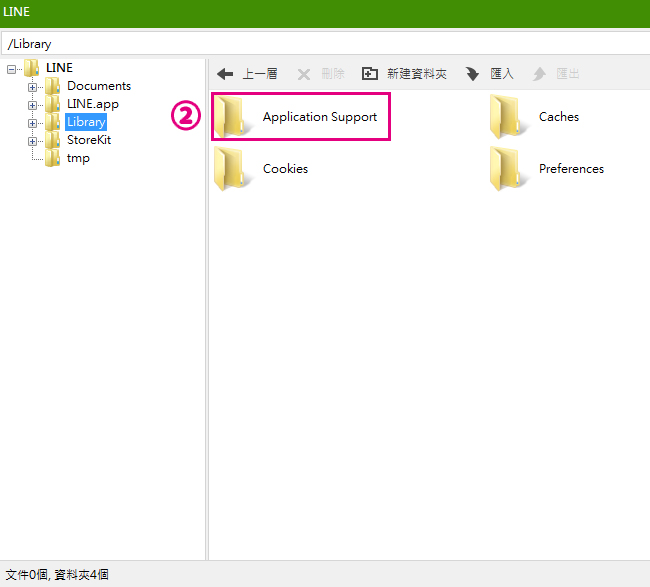Click the Caches folder name
Image resolution: width=650 pixels, height=587 pixels.
pyautogui.click(x=559, y=117)
